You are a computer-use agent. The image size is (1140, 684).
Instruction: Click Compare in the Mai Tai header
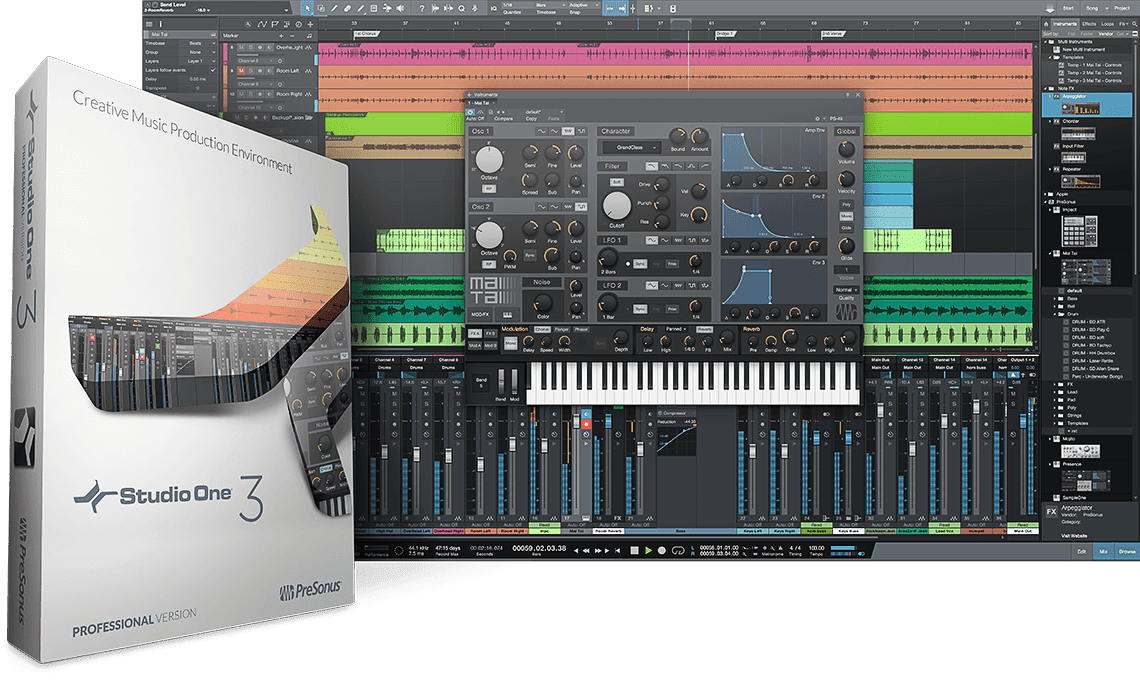pyautogui.click(x=504, y=118)
